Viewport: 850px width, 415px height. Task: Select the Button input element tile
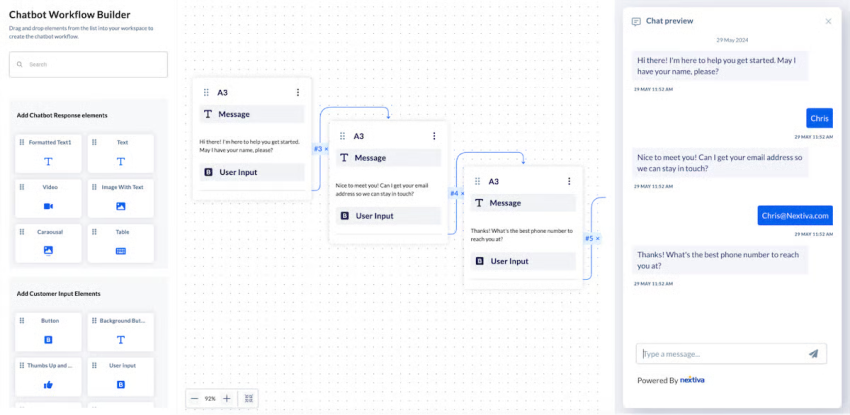[x=47, y=331]
